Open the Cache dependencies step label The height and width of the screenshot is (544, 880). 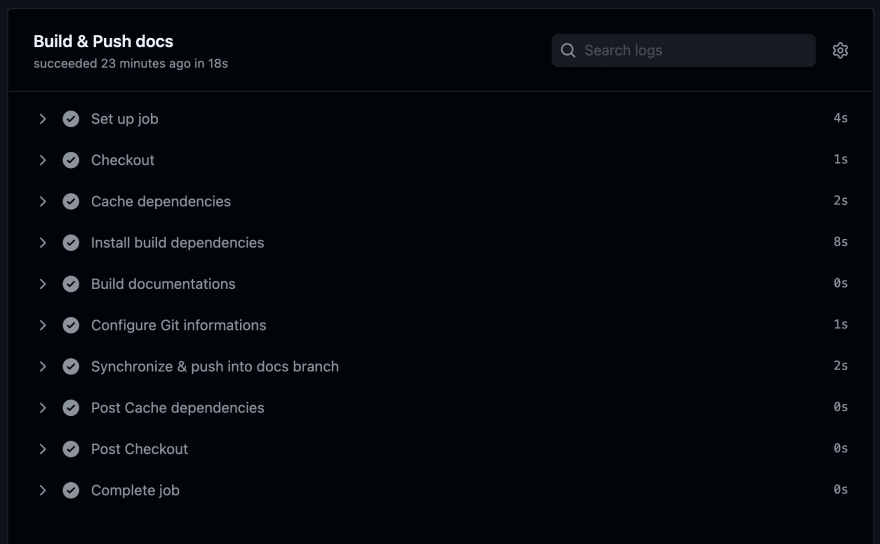point(161,202)
